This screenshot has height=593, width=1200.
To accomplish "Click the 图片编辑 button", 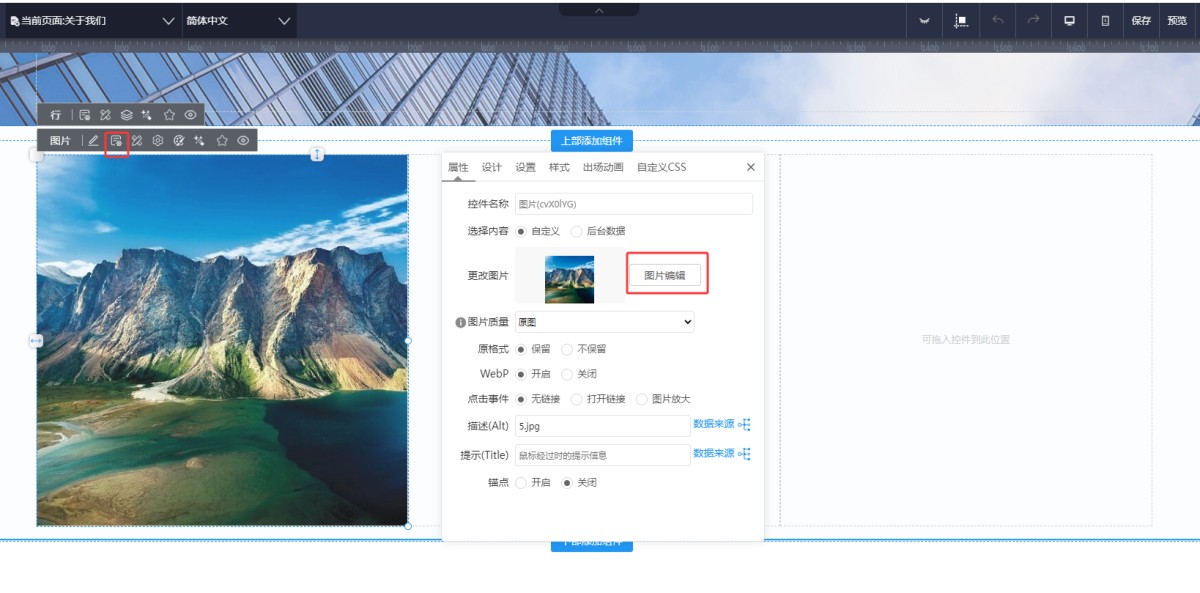I will (x=665, y=275).
